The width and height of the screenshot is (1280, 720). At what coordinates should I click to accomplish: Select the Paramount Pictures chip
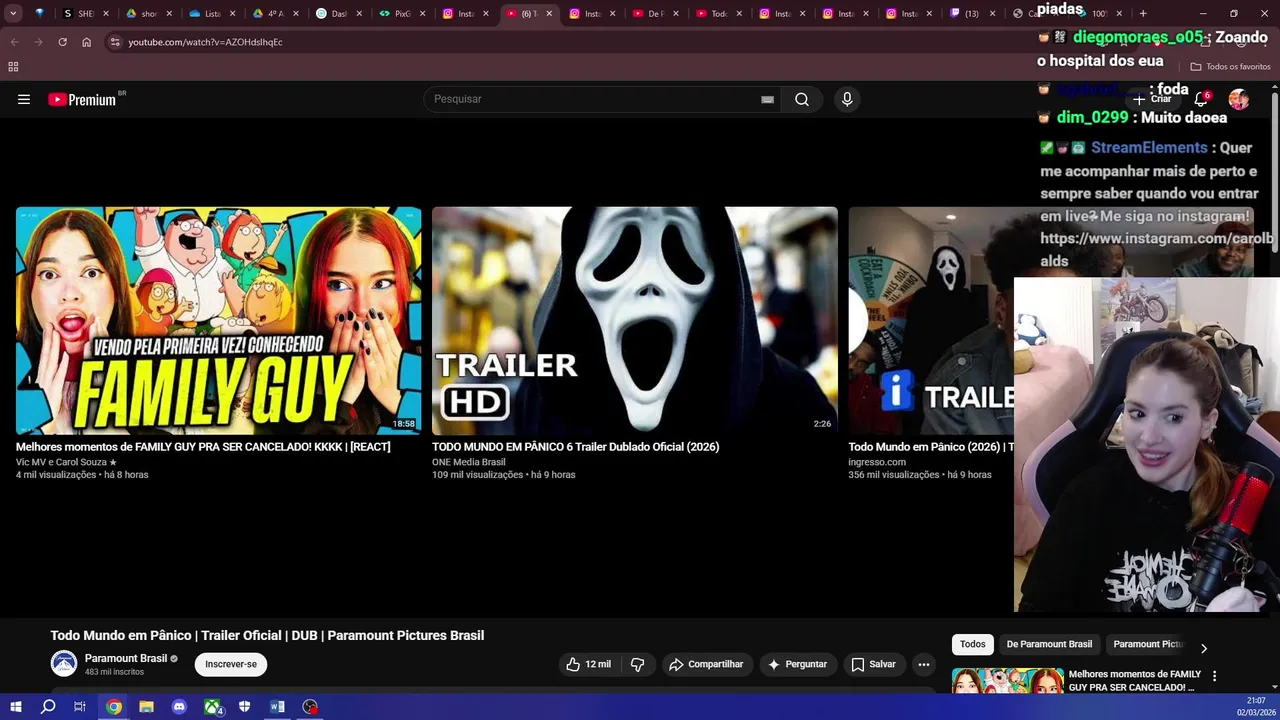[1148, 644]
